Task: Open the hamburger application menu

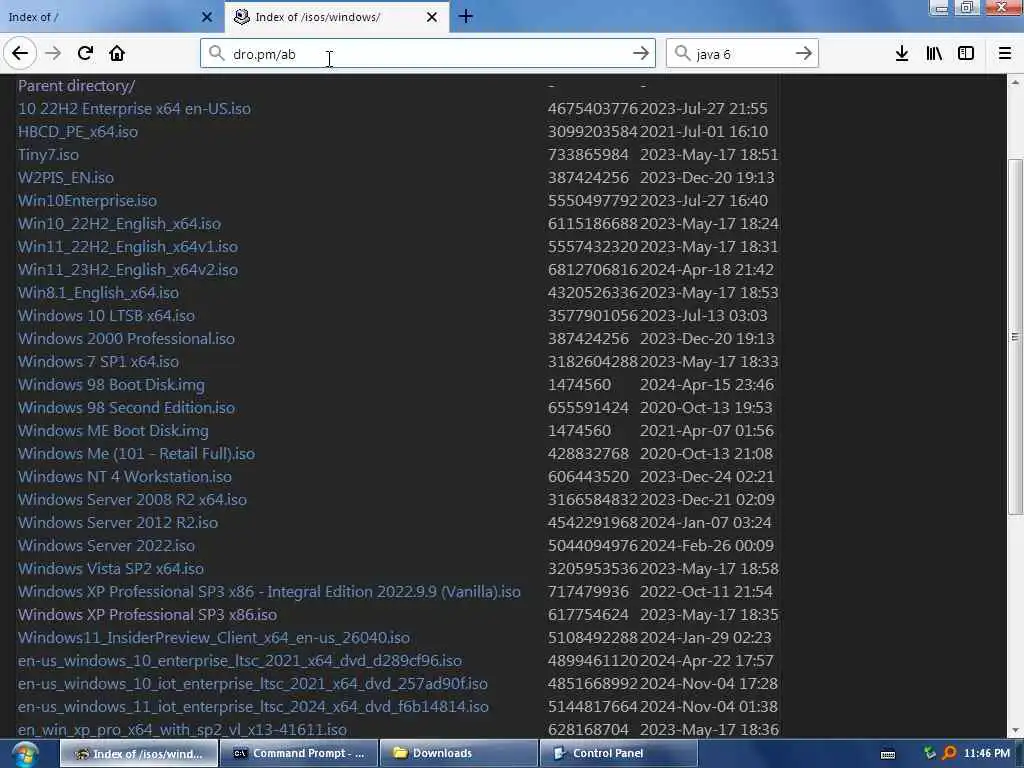Action: tap(1004, 54)
